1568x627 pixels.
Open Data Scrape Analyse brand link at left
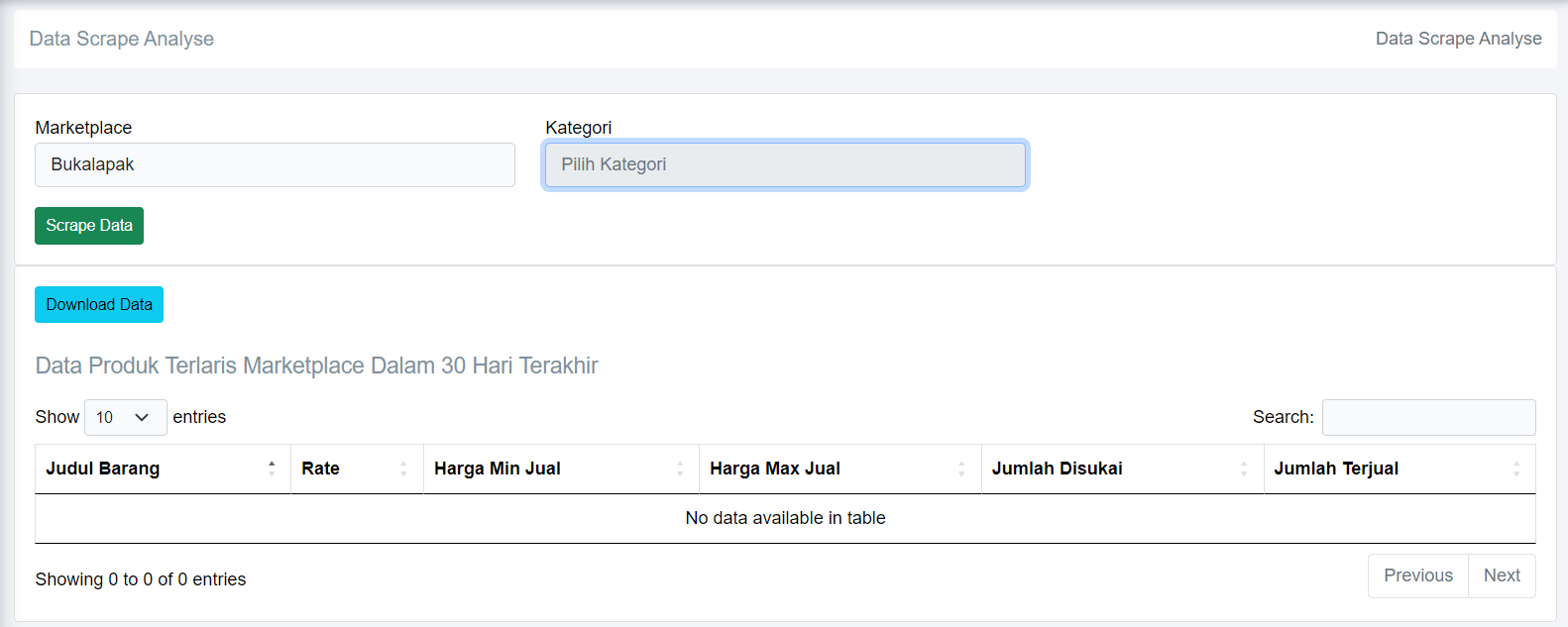(122, 39)
